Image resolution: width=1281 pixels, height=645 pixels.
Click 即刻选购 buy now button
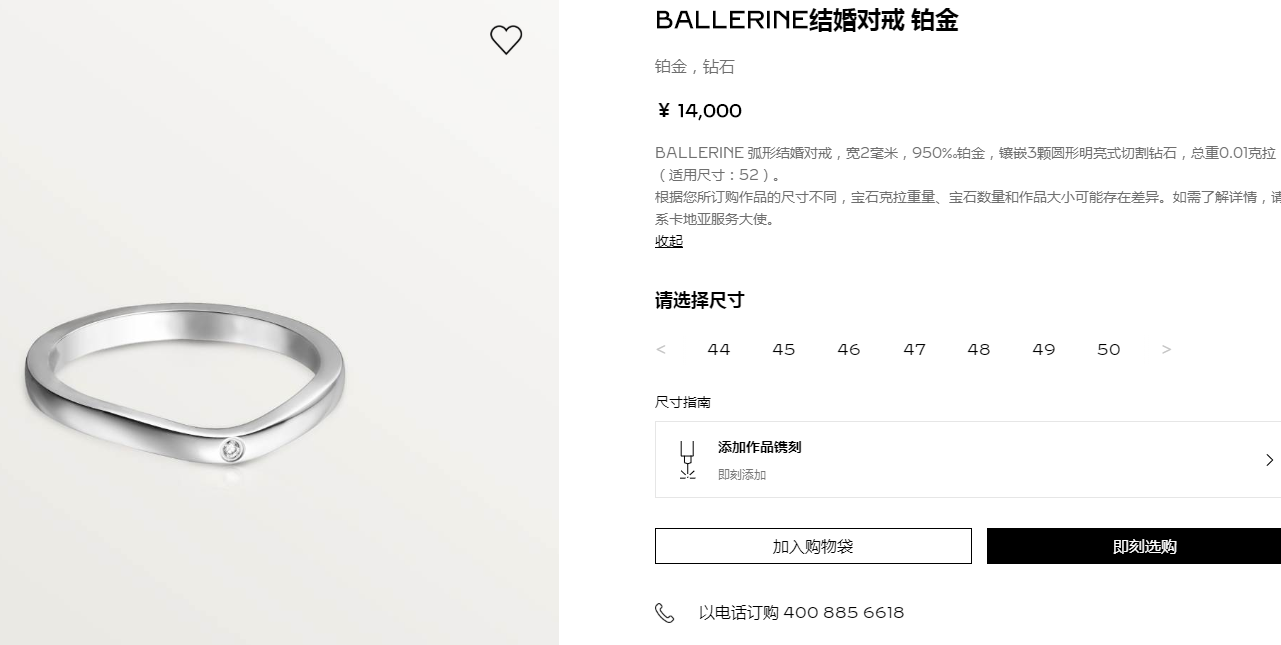click(x=1134, y=546)
